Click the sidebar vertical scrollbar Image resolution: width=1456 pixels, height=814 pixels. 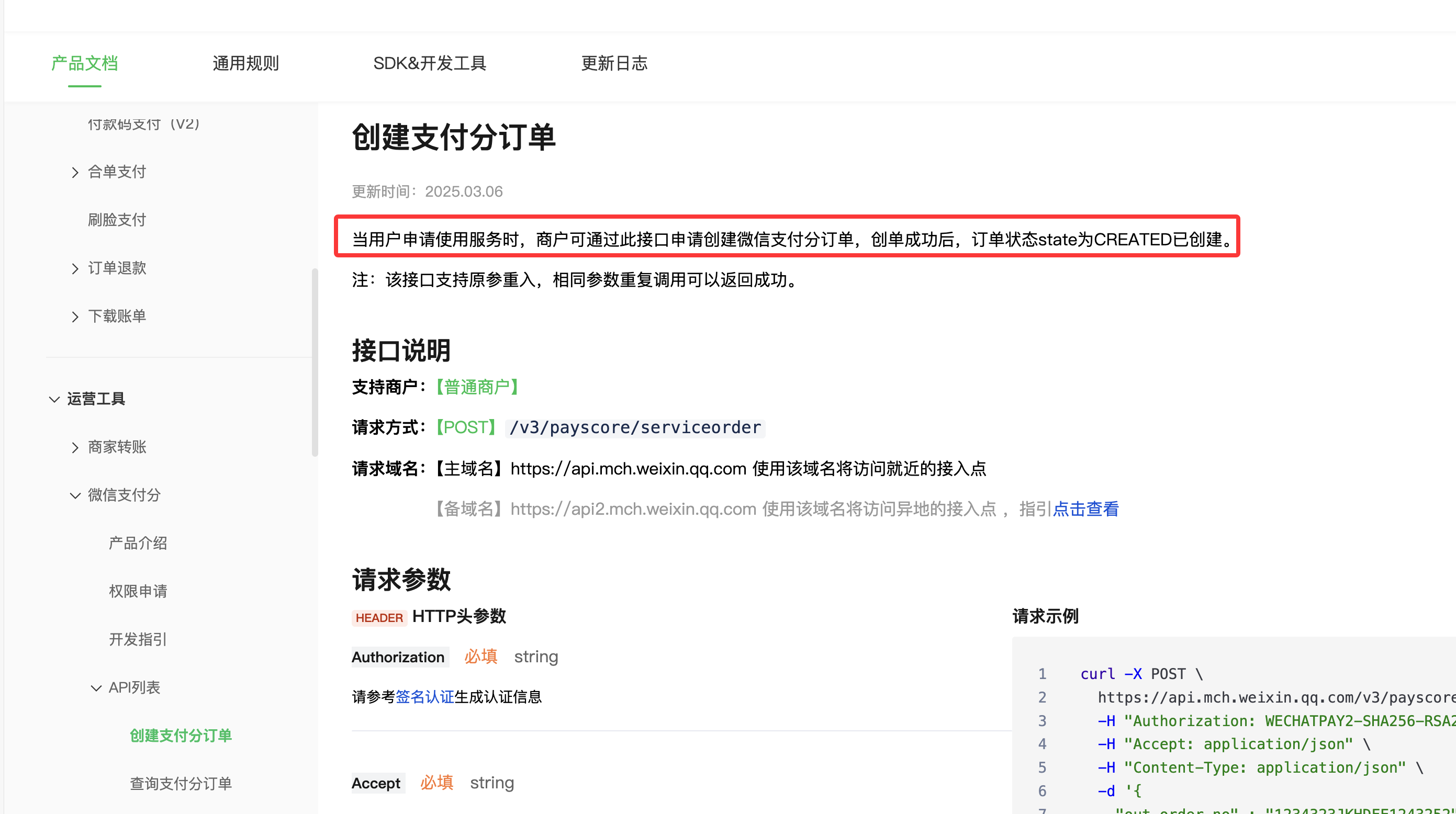tap(315, 361)
